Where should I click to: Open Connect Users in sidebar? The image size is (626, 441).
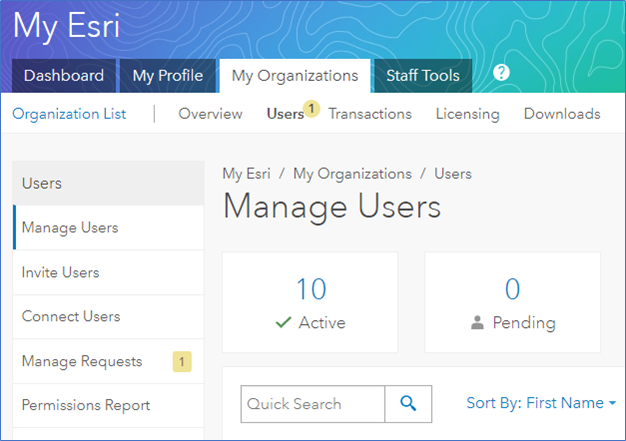click(x=109, y=317)
